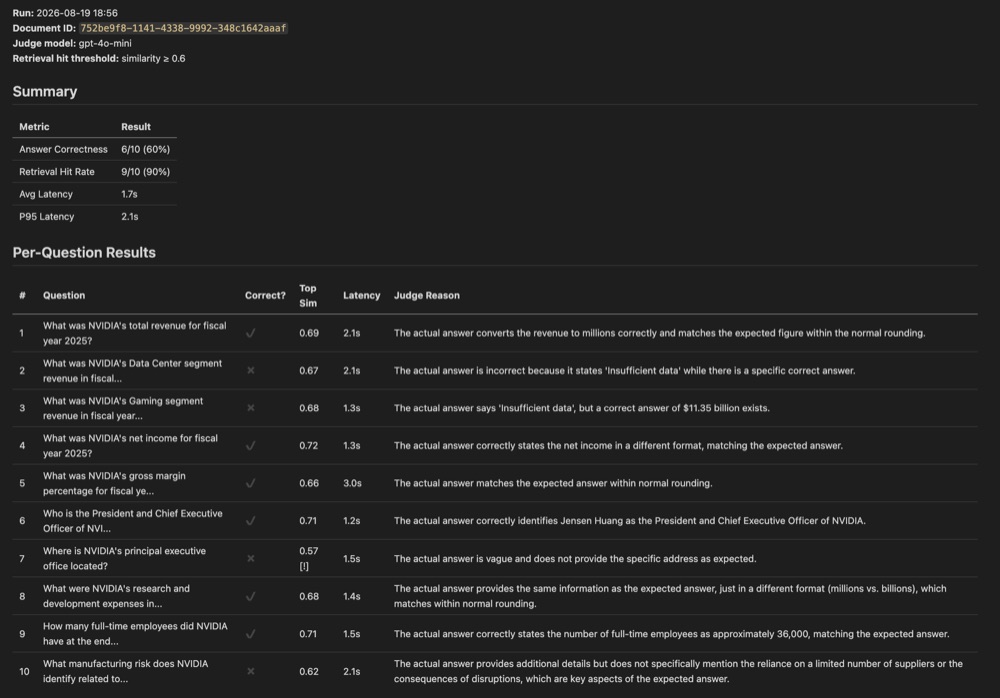Click the 6/10 (60%) result value
This screenshot has width=1000, height=698.
pyautogui.click(x=145, y=149)
